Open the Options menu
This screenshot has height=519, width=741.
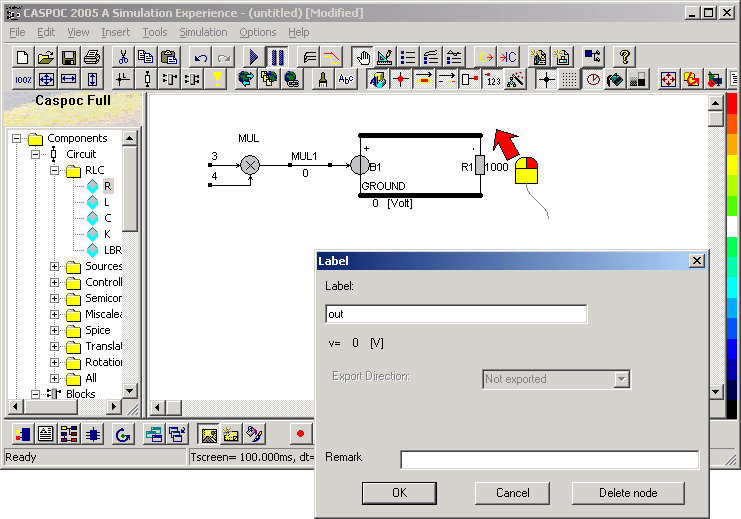click(x=258, y=32)
